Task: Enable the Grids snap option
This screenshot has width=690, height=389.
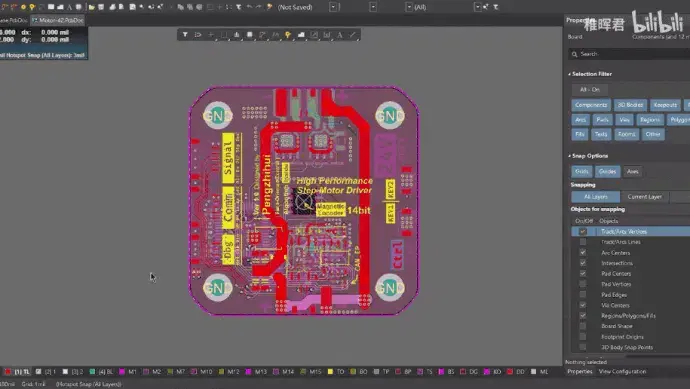Action: tap(581, 171)
